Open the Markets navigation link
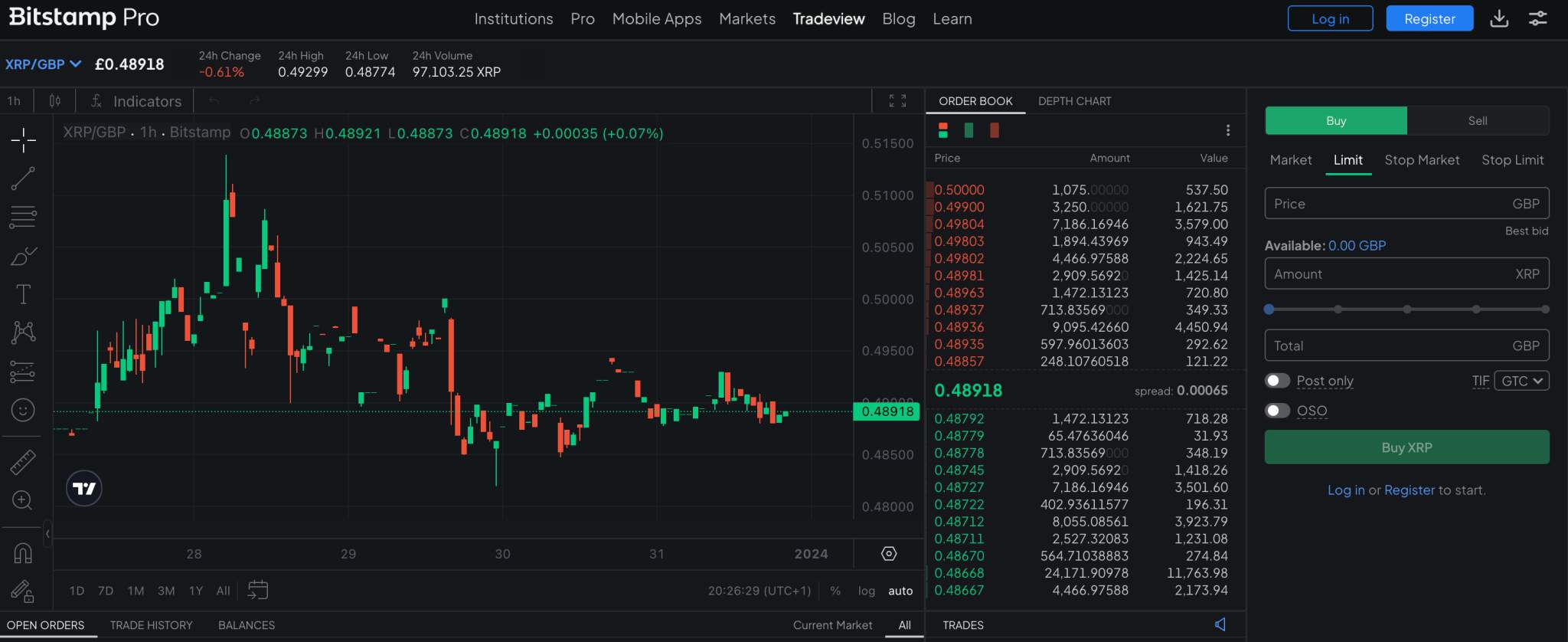 (x=747, y=19)
